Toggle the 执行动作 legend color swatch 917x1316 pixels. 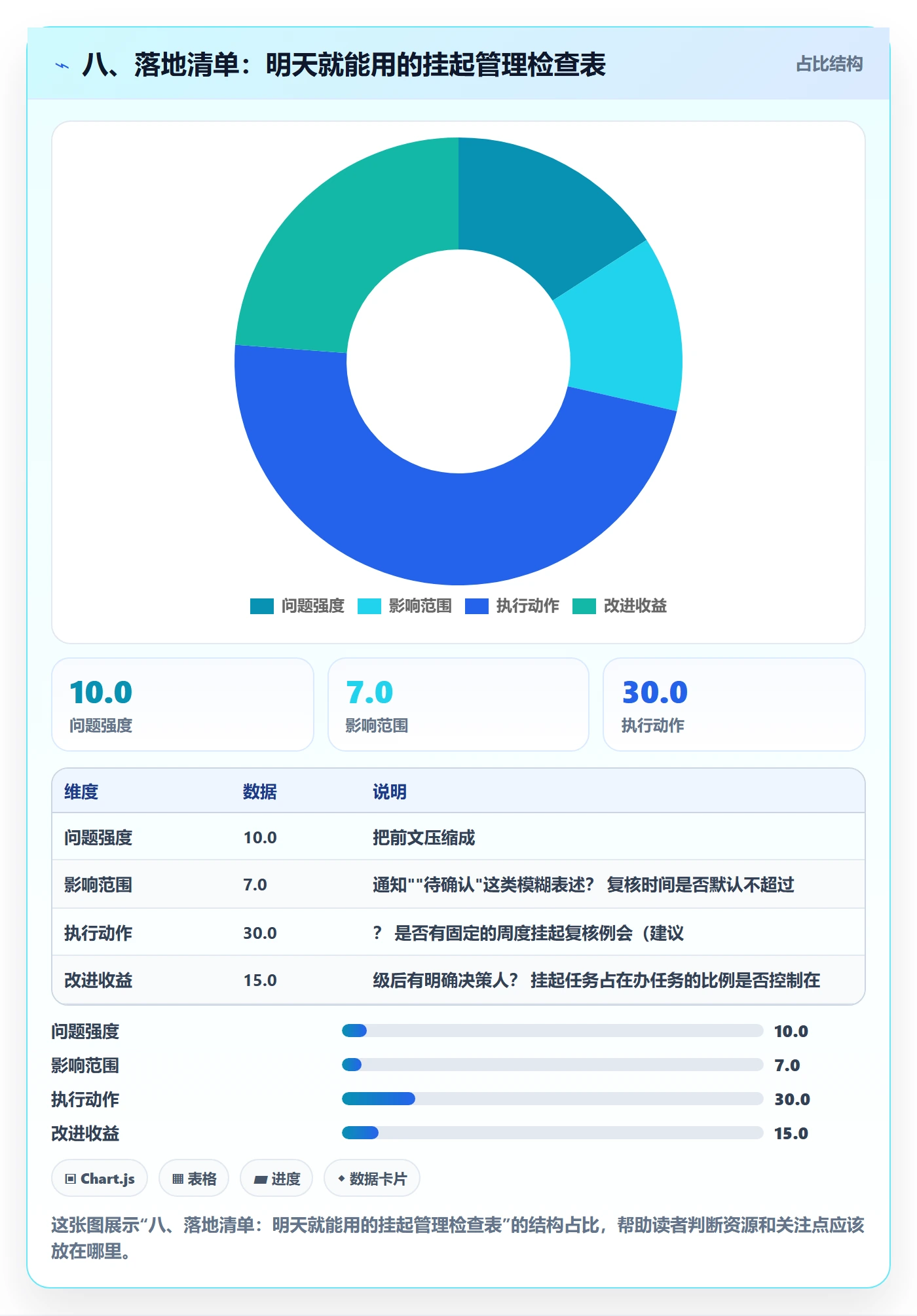pos(476,606)
